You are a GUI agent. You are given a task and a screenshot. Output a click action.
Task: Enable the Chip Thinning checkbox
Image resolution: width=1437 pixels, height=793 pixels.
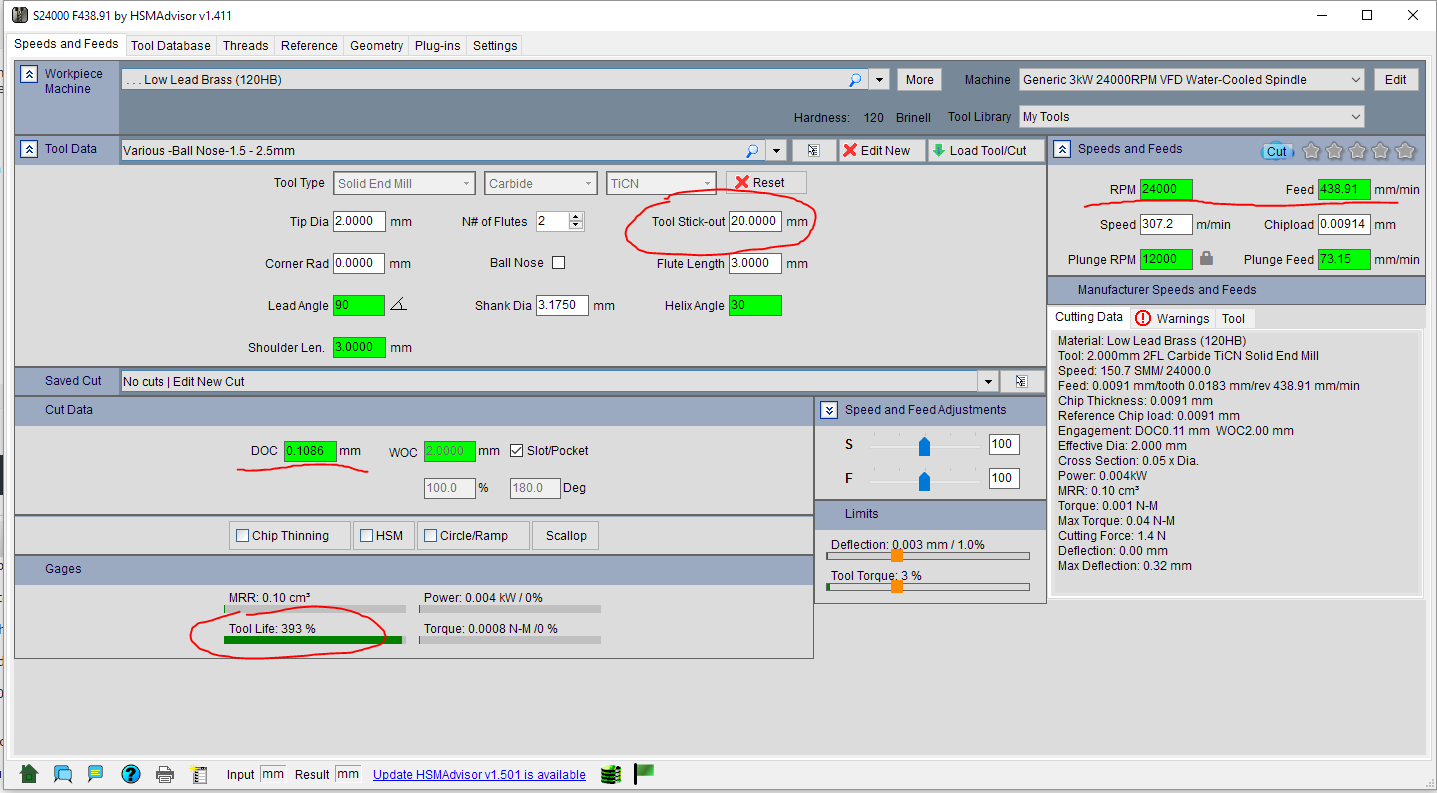click(x=242, y=536)
